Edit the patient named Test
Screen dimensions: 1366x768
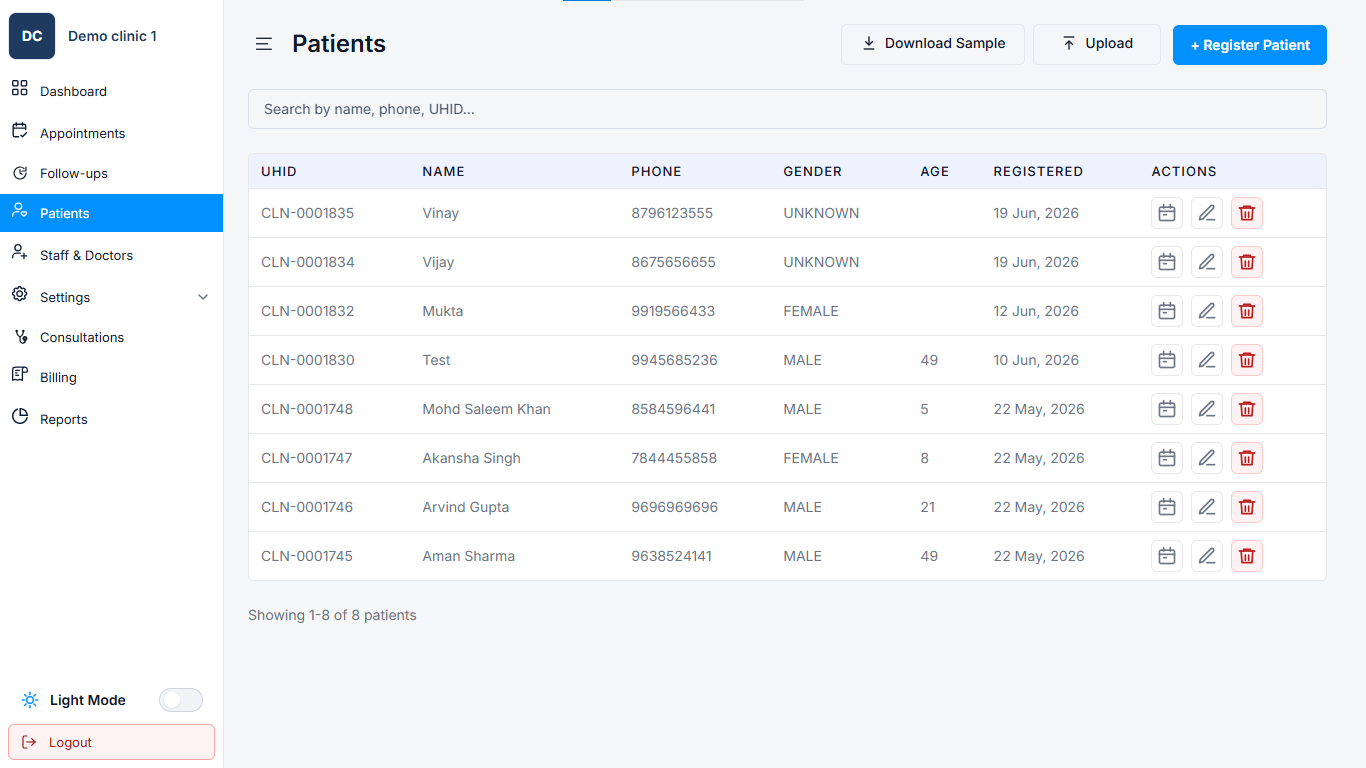point(1207,360)
